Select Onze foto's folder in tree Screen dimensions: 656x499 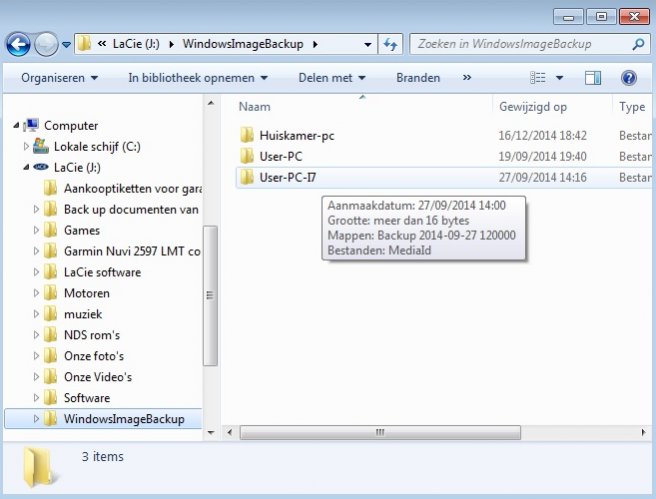94,356
